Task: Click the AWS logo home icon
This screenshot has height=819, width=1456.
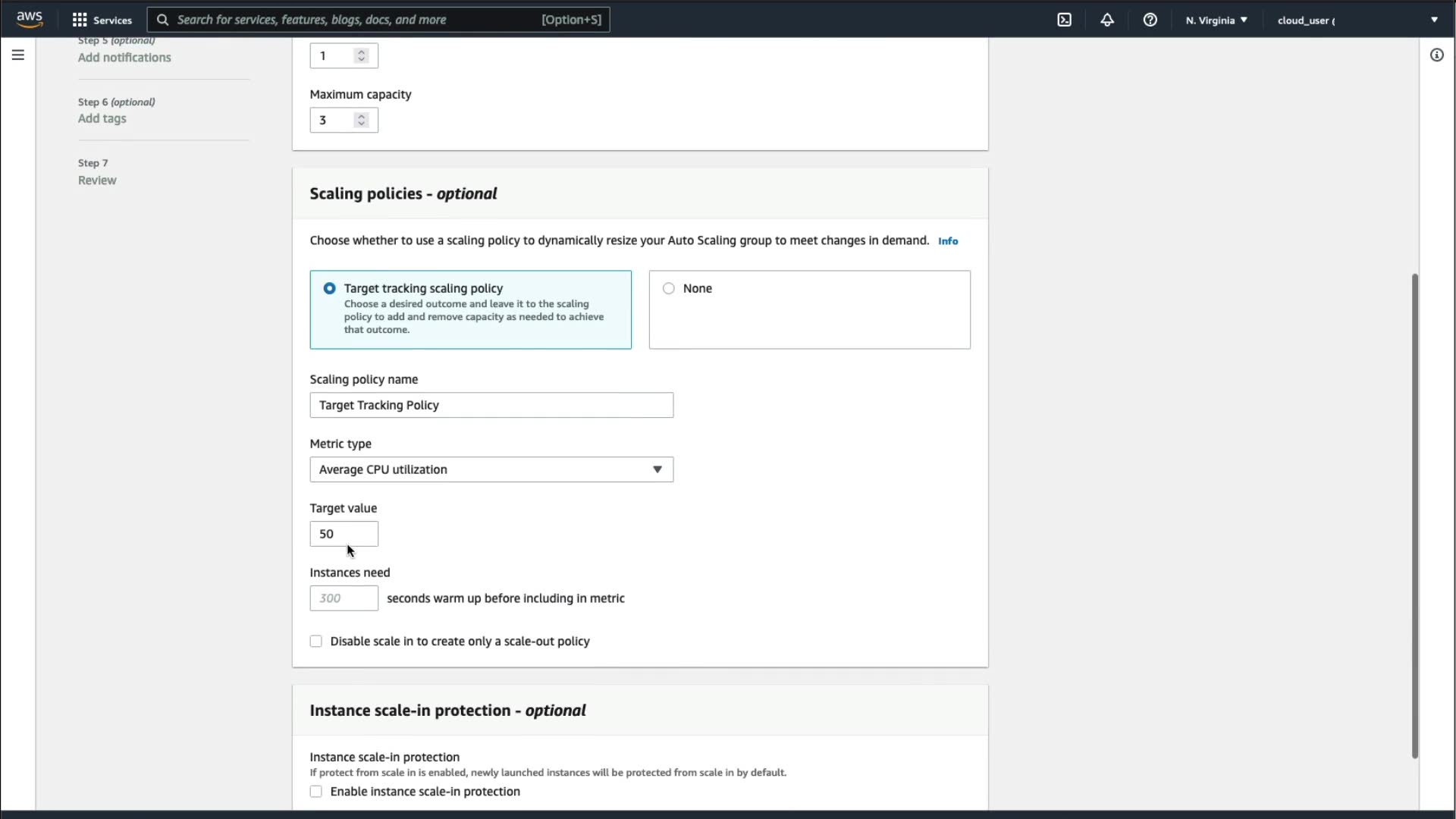Action: (30, 19)
